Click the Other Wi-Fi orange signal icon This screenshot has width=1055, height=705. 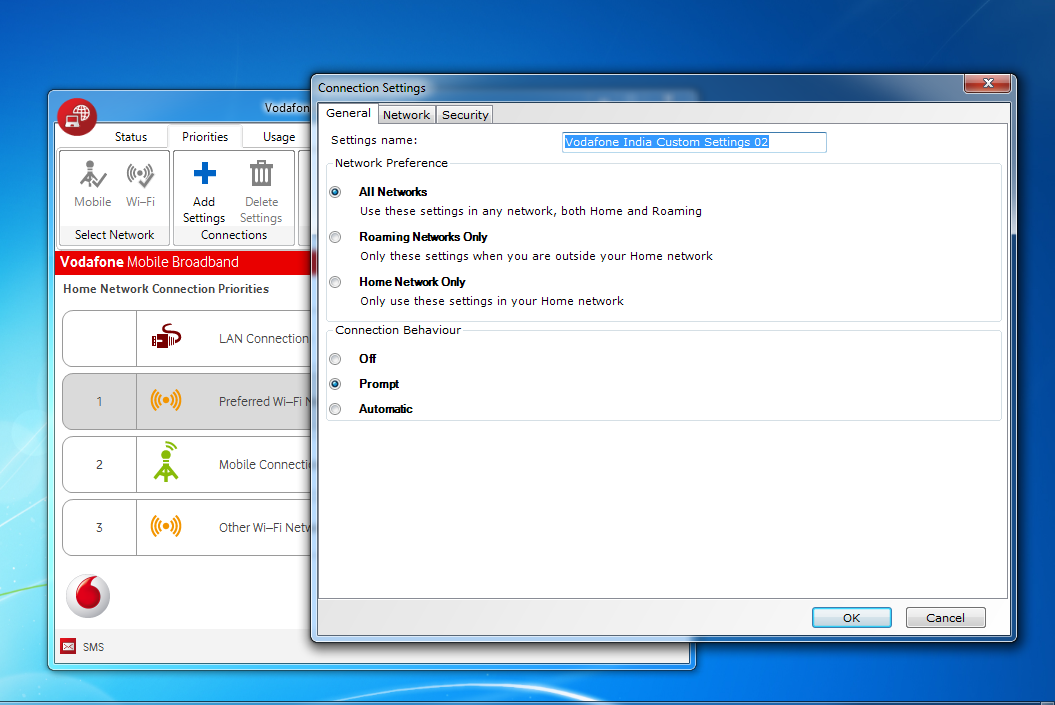(x=166, y=526)
